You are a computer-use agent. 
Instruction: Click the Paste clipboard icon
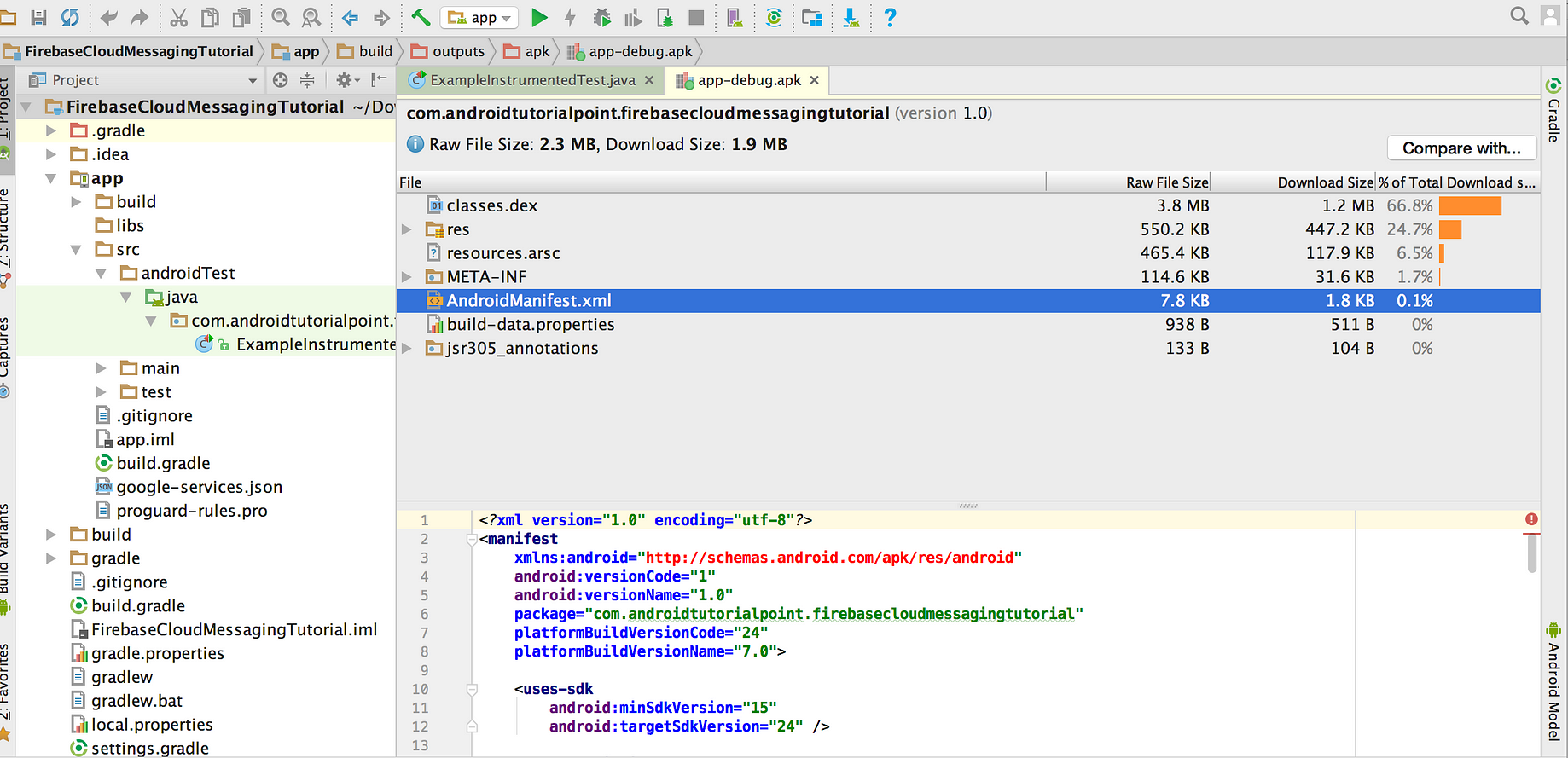[x=242, y=17]
